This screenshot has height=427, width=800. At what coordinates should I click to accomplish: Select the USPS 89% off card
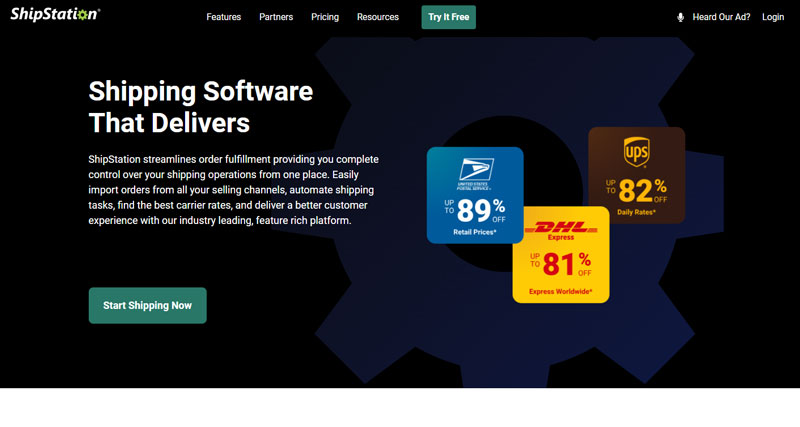(475, 195)
